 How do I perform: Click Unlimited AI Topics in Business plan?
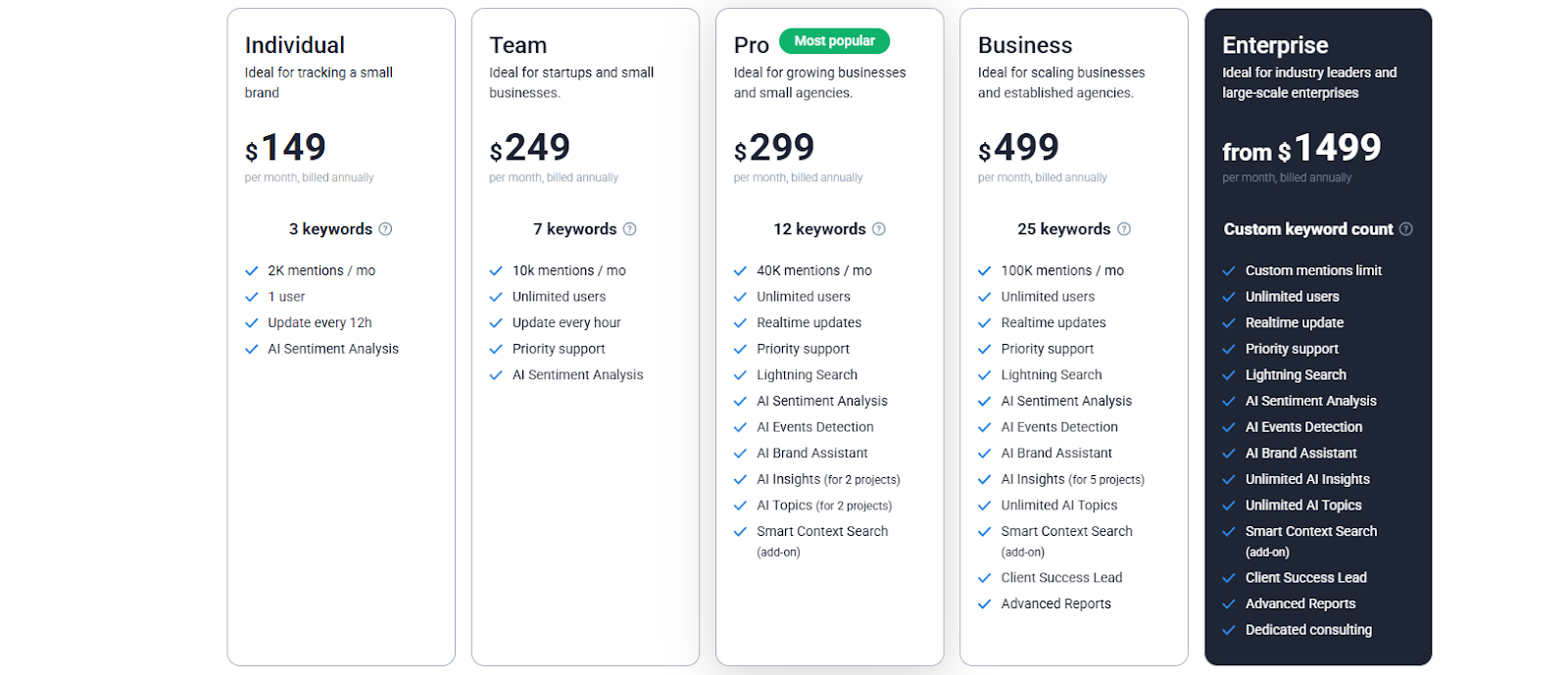pos(1059,506)
